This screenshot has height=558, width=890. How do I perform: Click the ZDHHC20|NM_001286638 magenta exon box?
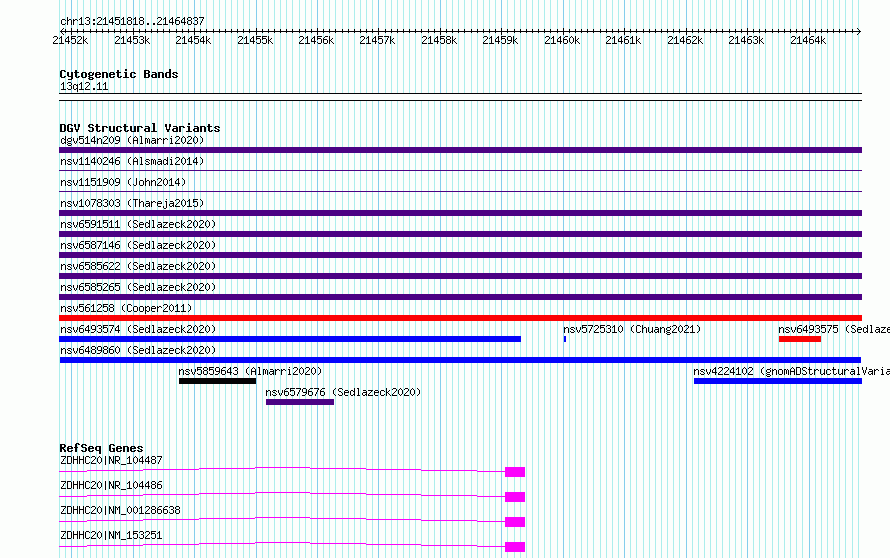point(515,522)
